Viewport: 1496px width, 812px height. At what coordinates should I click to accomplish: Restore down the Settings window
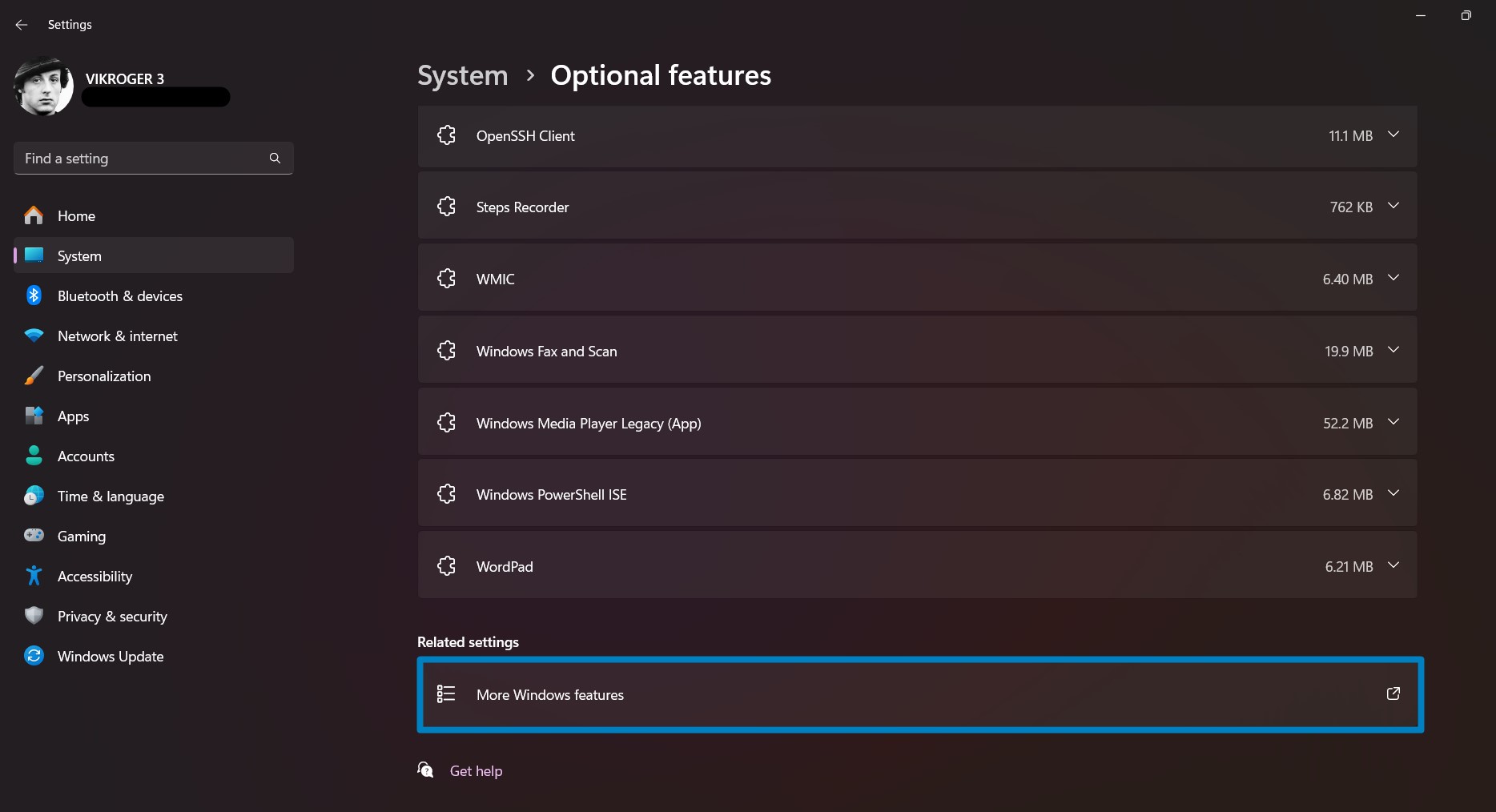[1466, 16]
